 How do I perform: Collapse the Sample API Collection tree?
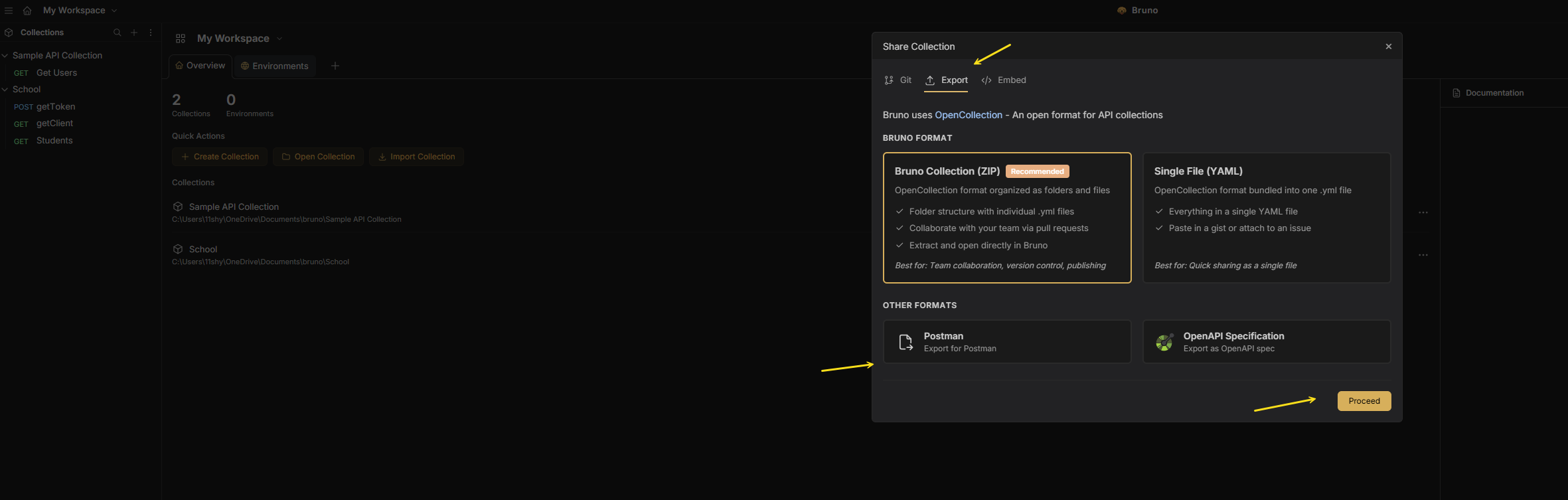[5, 56]
